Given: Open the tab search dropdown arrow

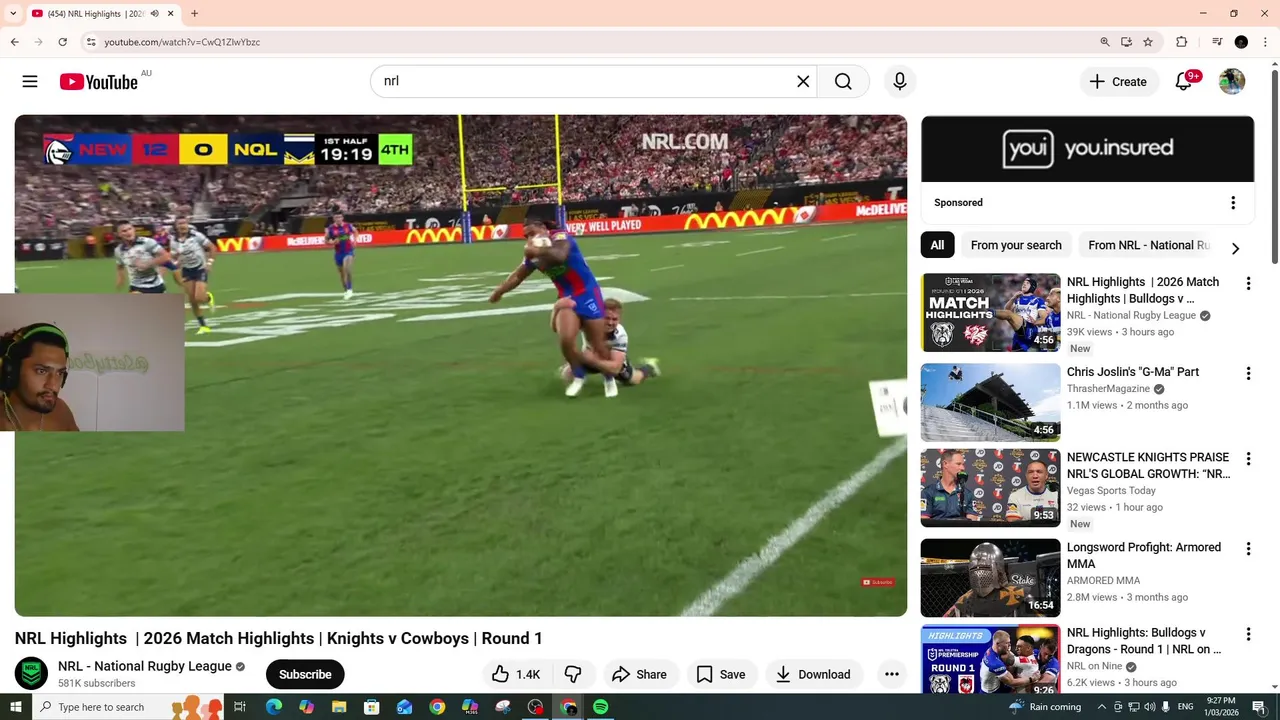Looking at the screenshot, I should [13, 14].
